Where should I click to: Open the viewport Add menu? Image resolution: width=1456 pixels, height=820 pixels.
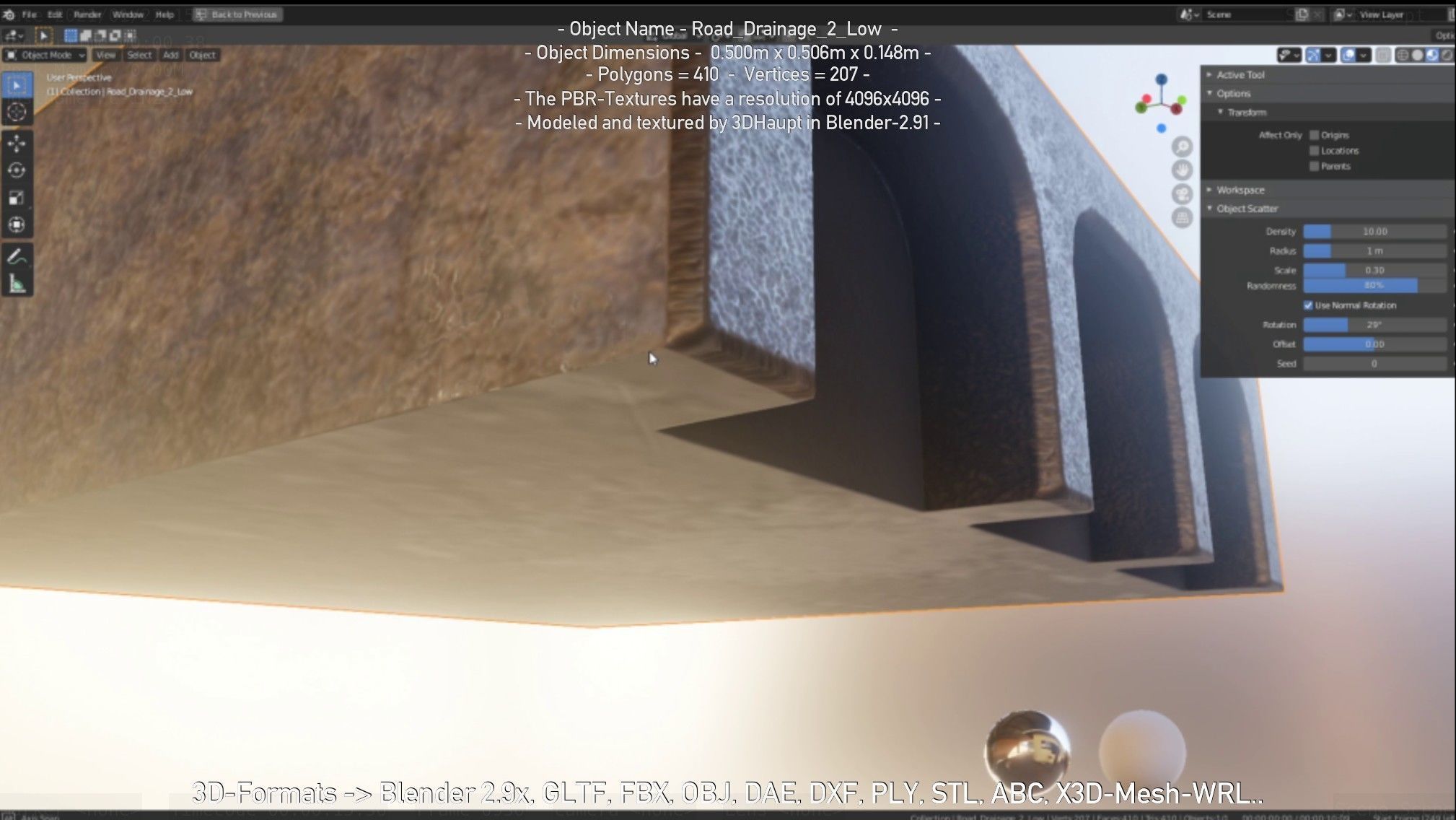coord(170,55)
